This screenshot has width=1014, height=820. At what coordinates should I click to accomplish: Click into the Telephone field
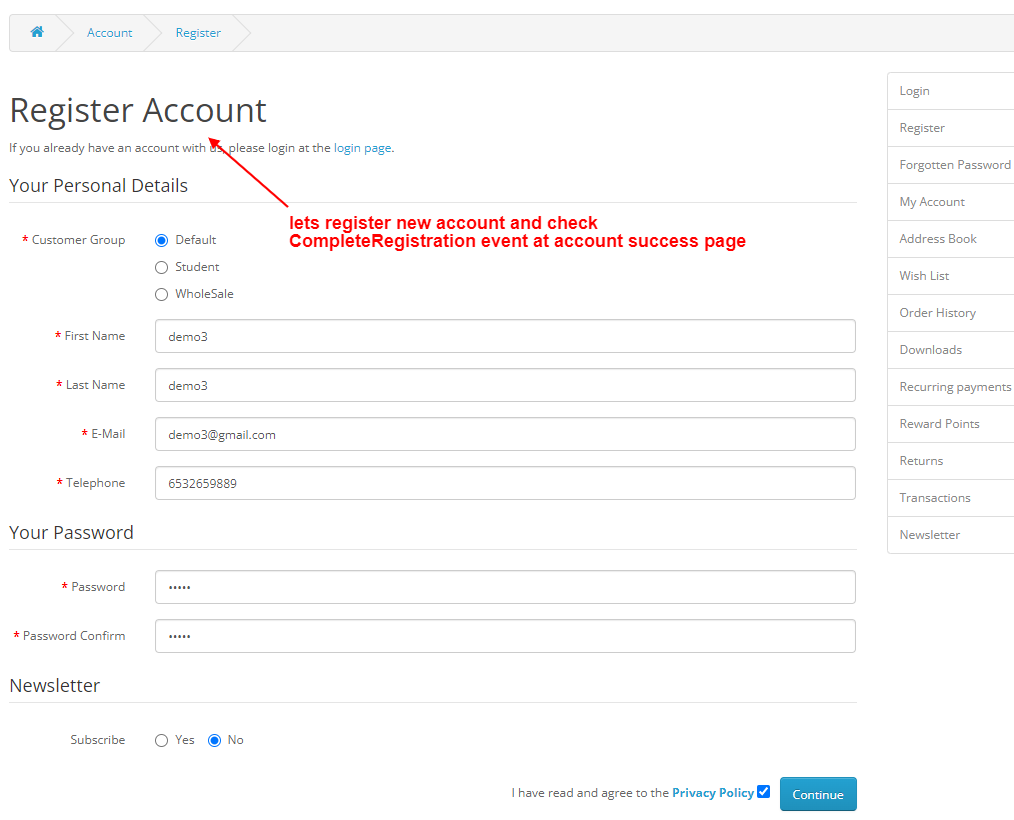click(505, 483)
